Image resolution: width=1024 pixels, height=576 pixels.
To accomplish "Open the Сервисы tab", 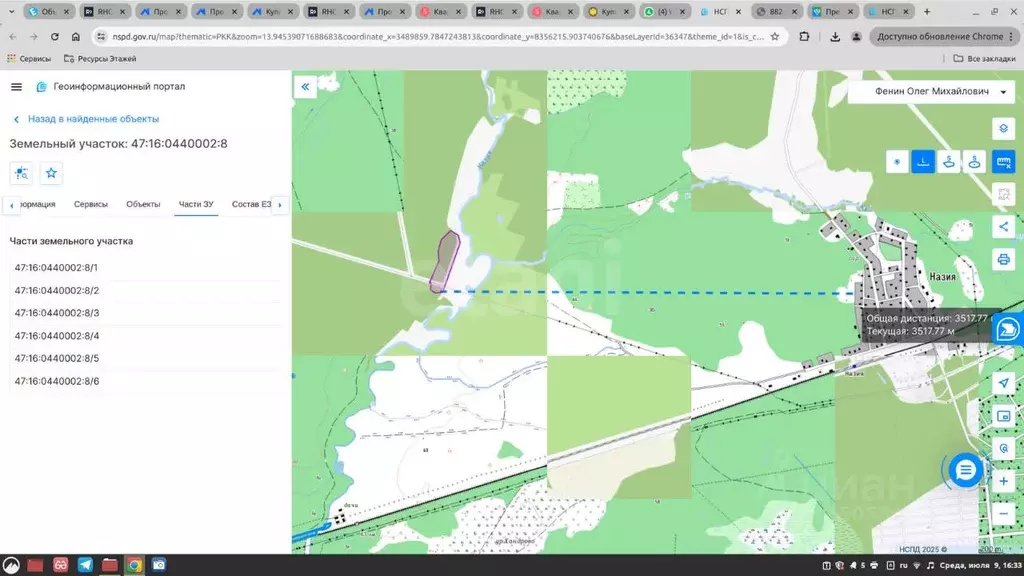I will pyautogui.click(x=91, y=204).
